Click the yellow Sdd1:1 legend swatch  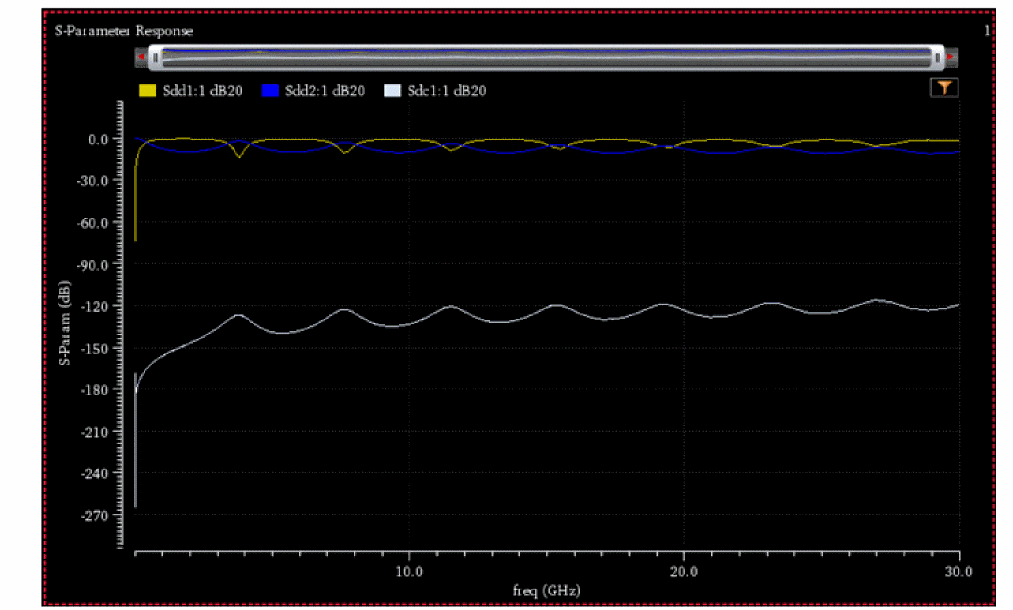[146, 91]
